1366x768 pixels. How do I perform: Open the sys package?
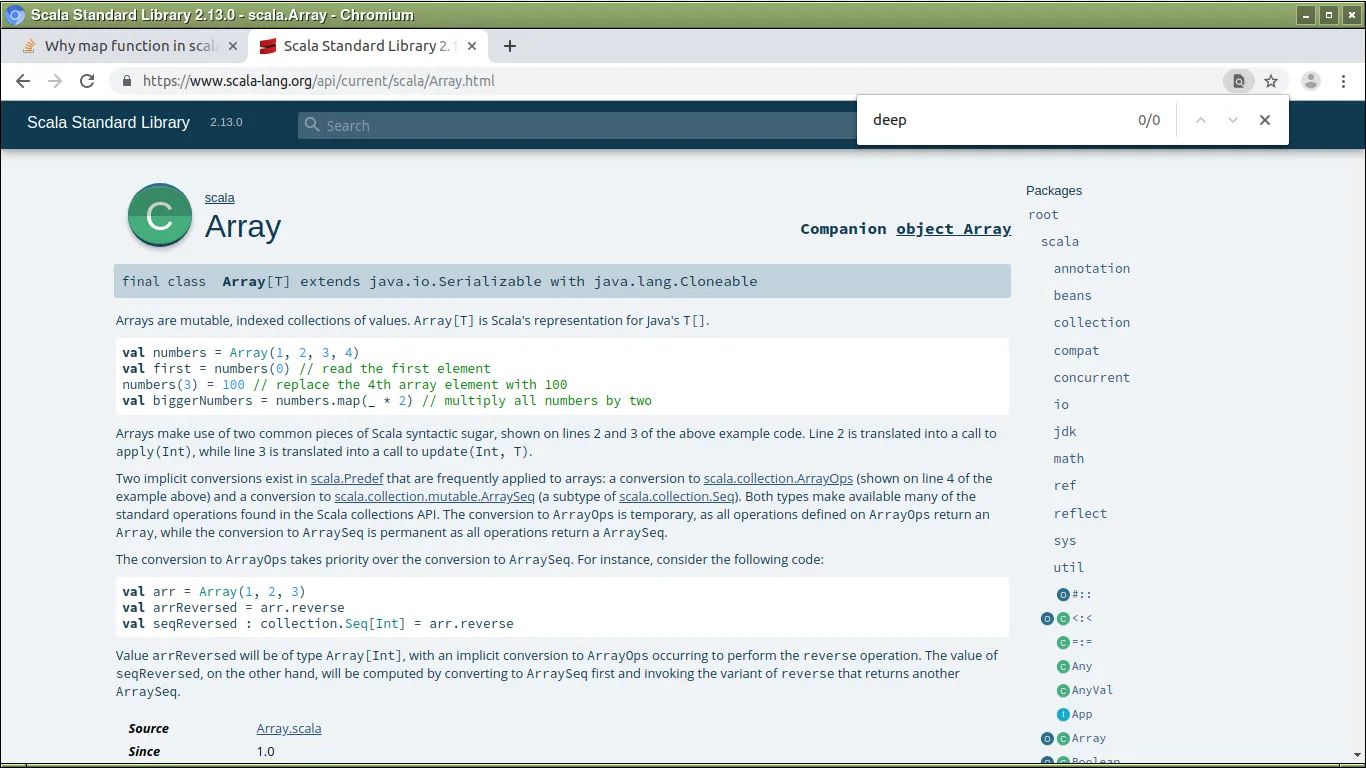tap(1065, 541)
